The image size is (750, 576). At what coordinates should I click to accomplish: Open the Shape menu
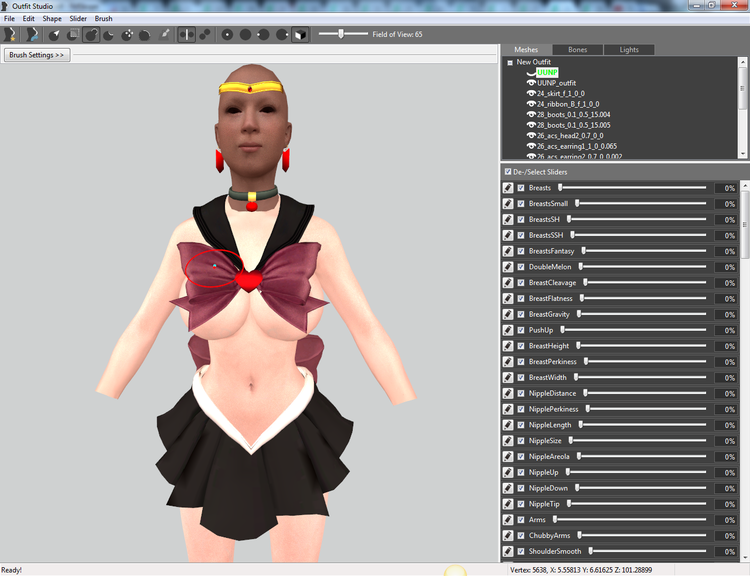coord(52,19)
